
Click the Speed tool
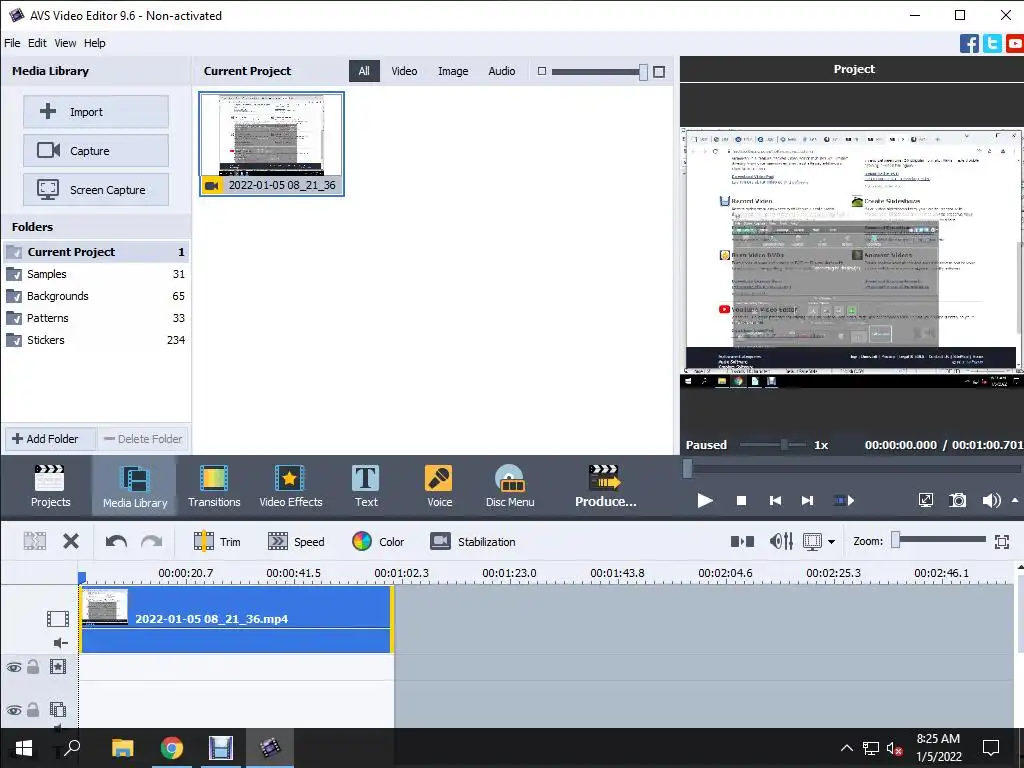(x=296, y=541)
